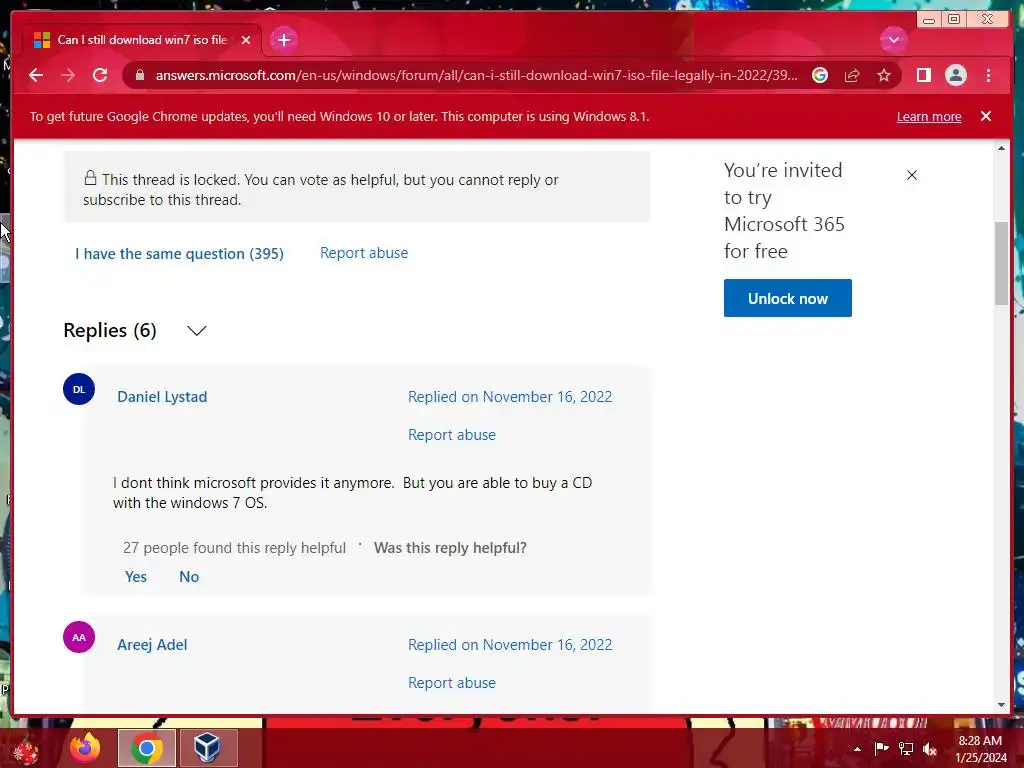Go back to the previous page
Viewport: 1024px width, 768px height.
(36, 75)
